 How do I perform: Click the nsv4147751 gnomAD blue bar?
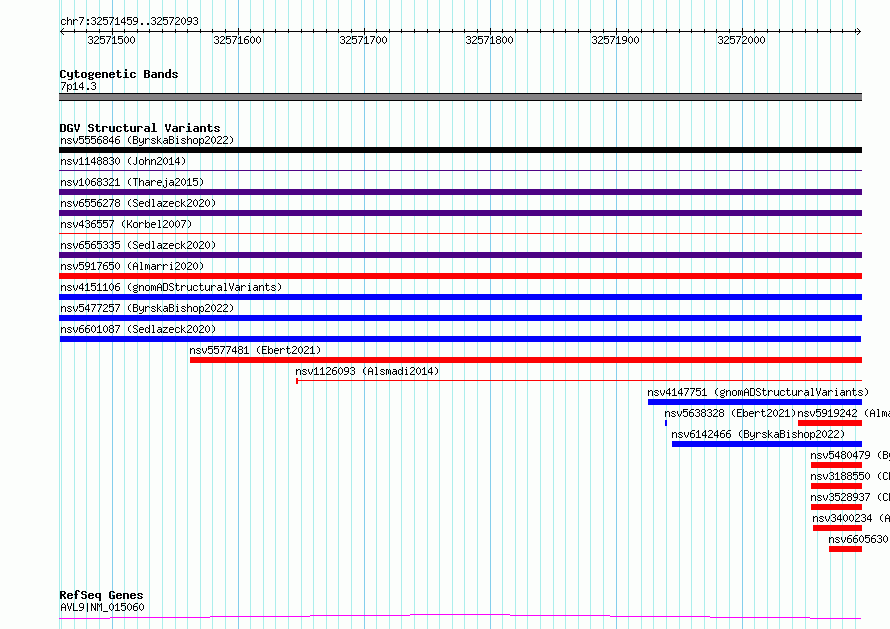point(755,402)
